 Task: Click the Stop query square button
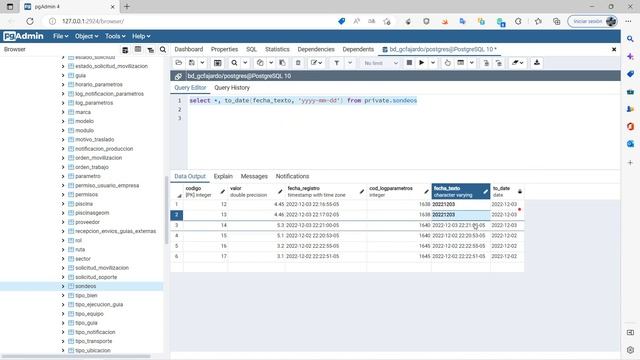coord(409,63)
